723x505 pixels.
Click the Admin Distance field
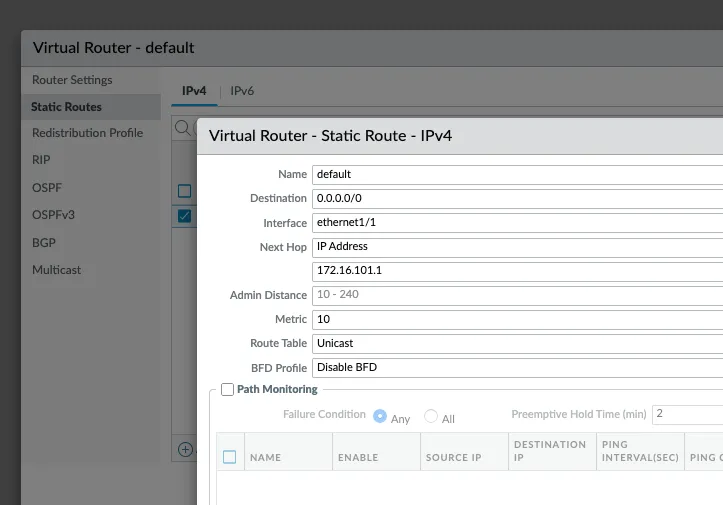517,295
